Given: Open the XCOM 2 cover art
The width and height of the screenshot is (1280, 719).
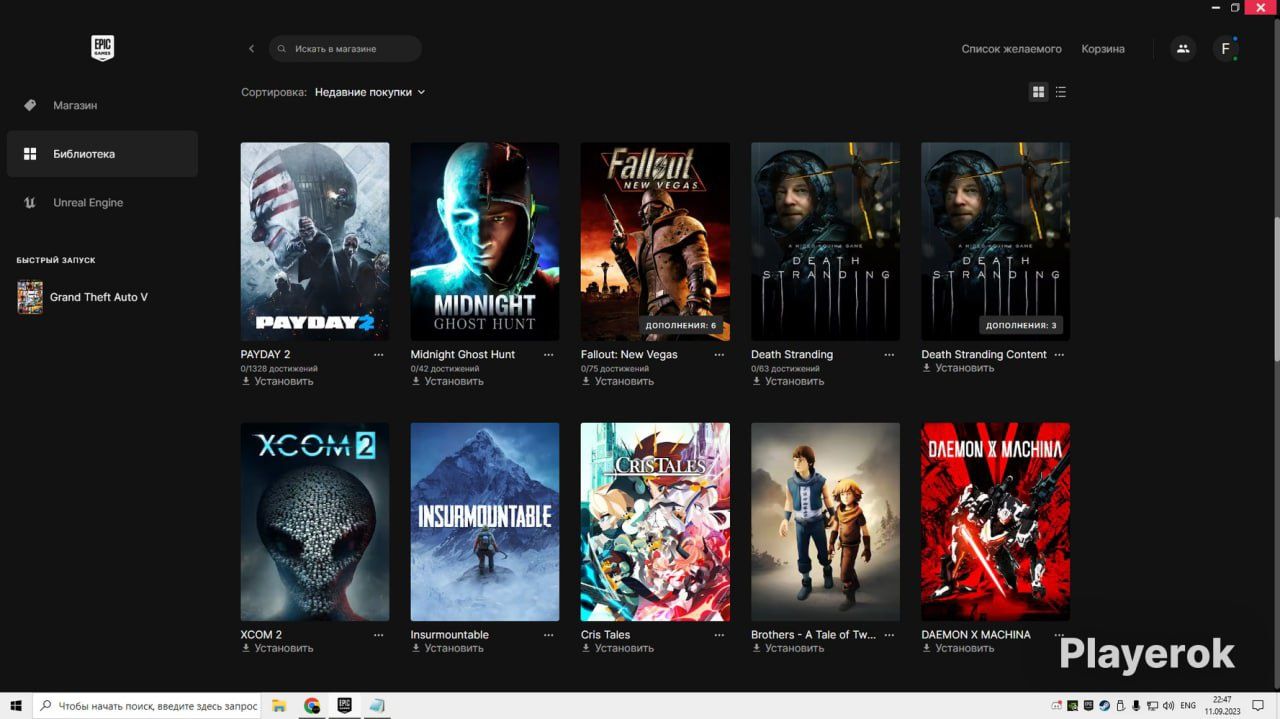Looking at the screenshot, I should click(x=315, y=522).
